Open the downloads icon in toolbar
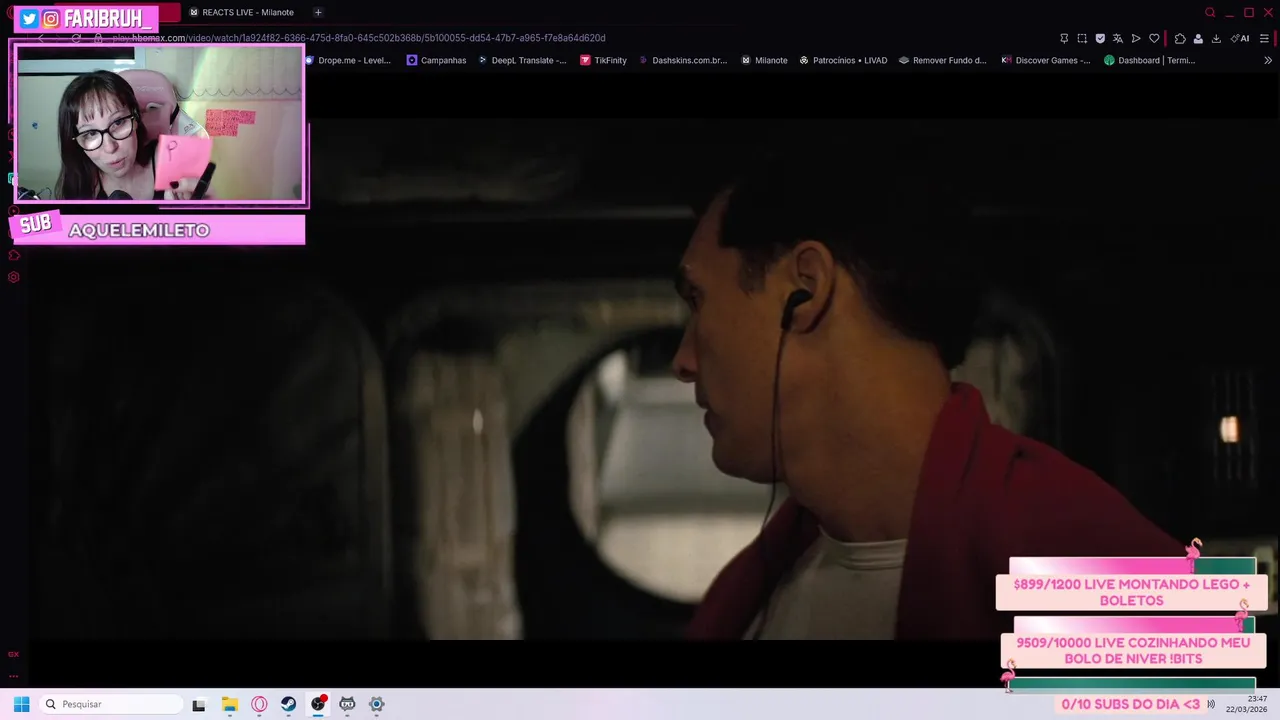The height and width of the screenshot is (720, 1280). coord(1216,38)
